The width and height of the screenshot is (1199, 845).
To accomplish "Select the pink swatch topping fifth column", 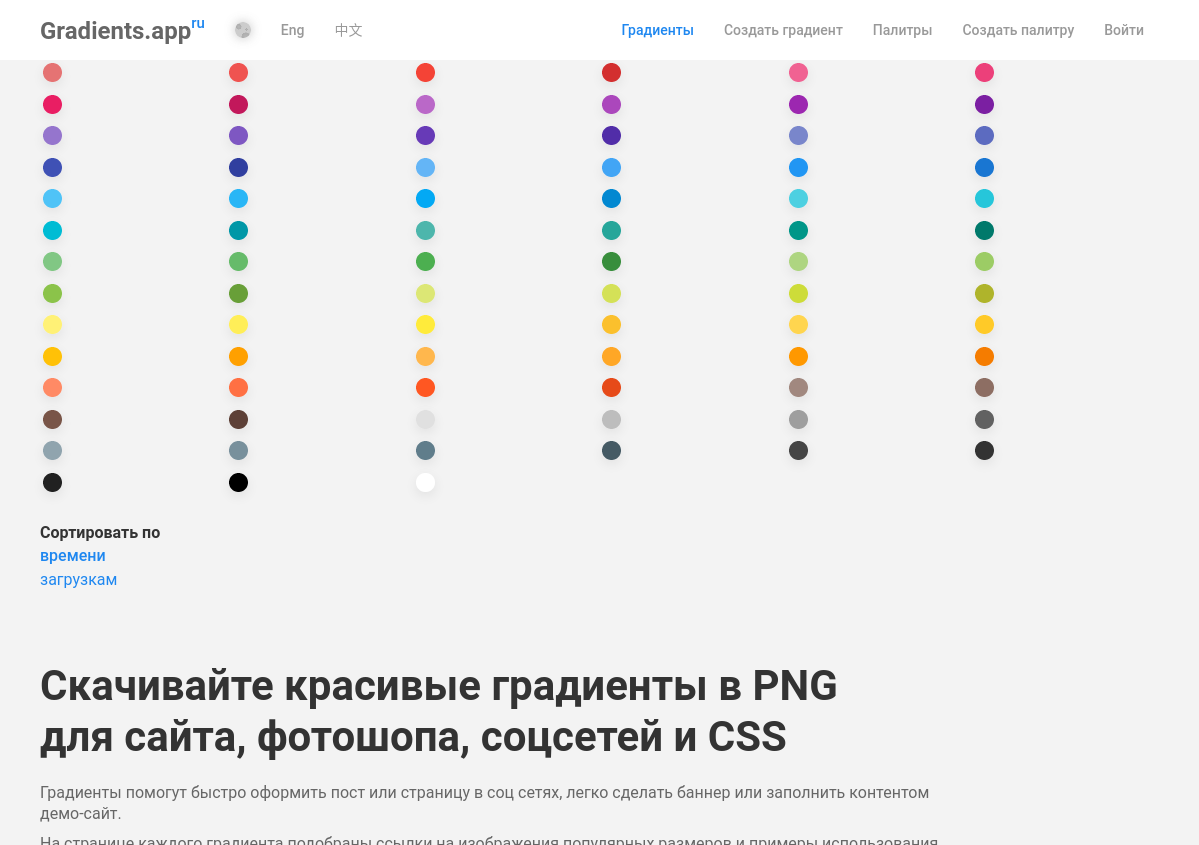I will pos(798,73).
